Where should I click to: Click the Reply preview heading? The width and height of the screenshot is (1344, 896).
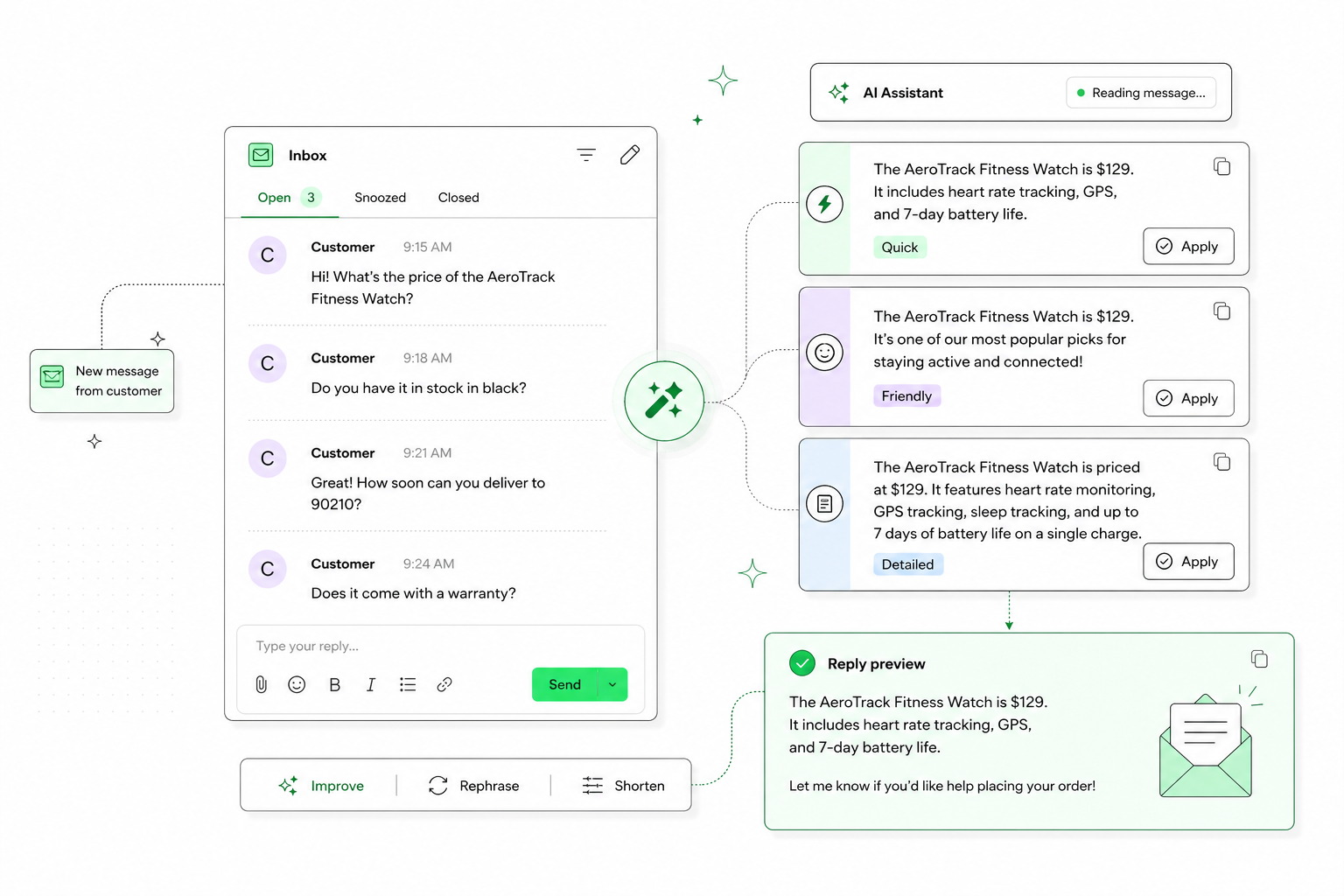click(x=876, y=664)
